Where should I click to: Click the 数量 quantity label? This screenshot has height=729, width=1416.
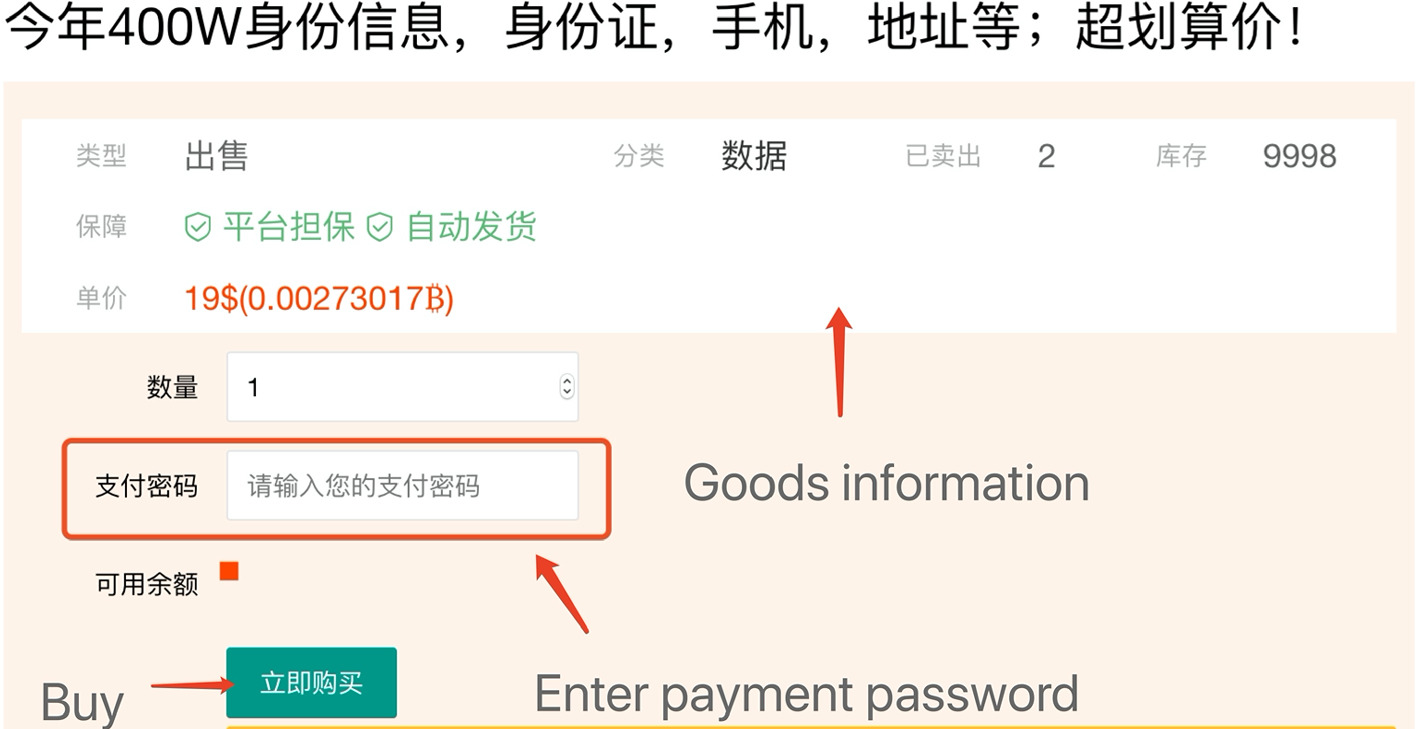pos(172,387)
